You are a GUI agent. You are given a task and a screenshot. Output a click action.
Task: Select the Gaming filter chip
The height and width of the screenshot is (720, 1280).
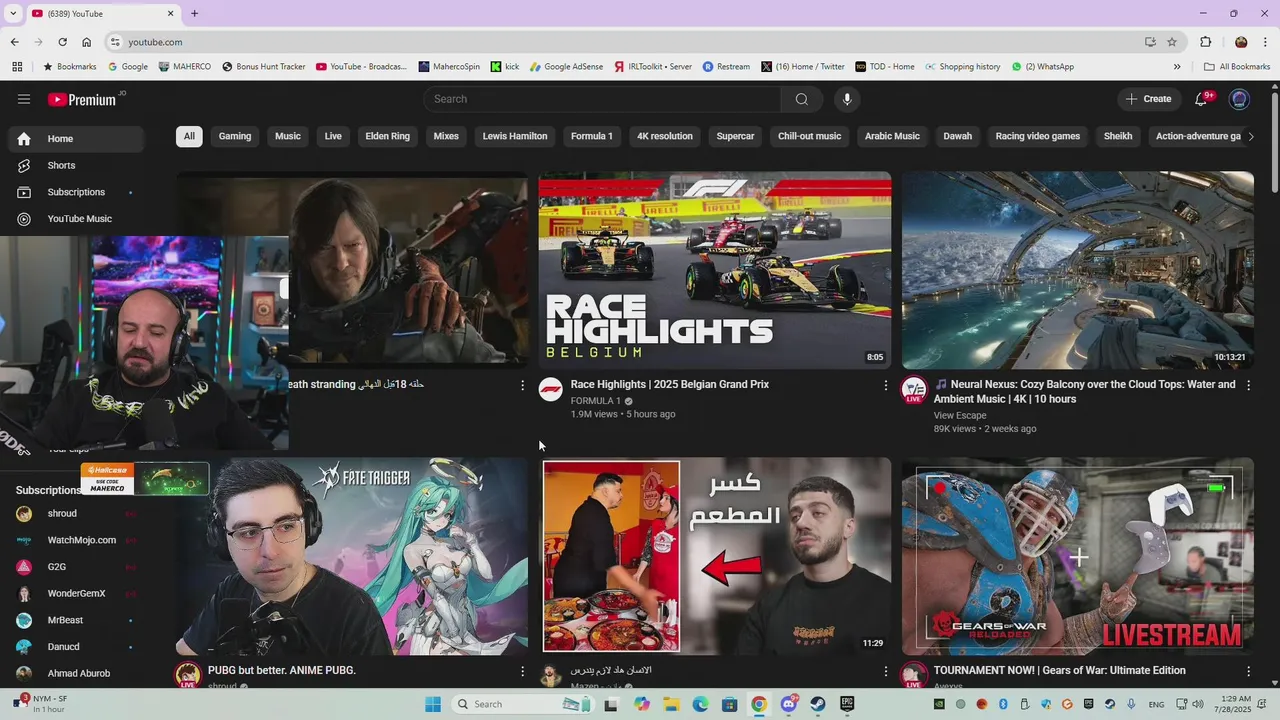(235, 136)
